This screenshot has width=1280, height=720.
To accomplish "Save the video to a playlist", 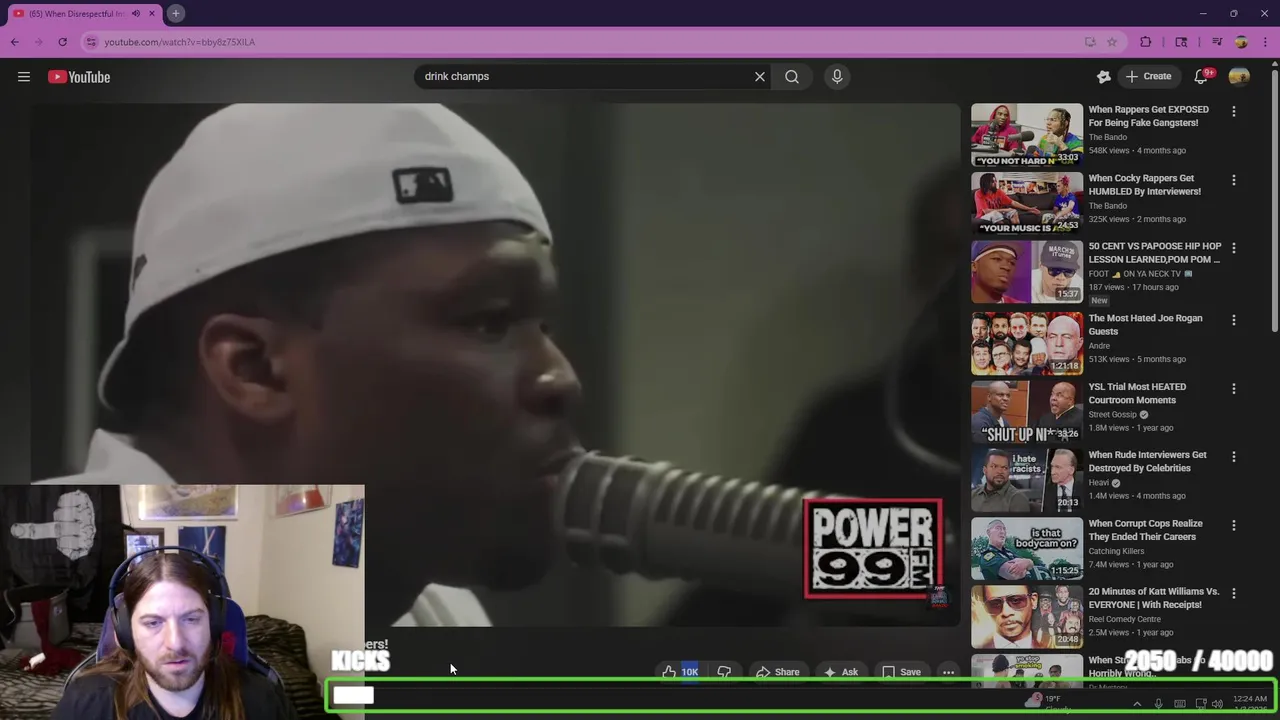I will [x=901, y=672].
